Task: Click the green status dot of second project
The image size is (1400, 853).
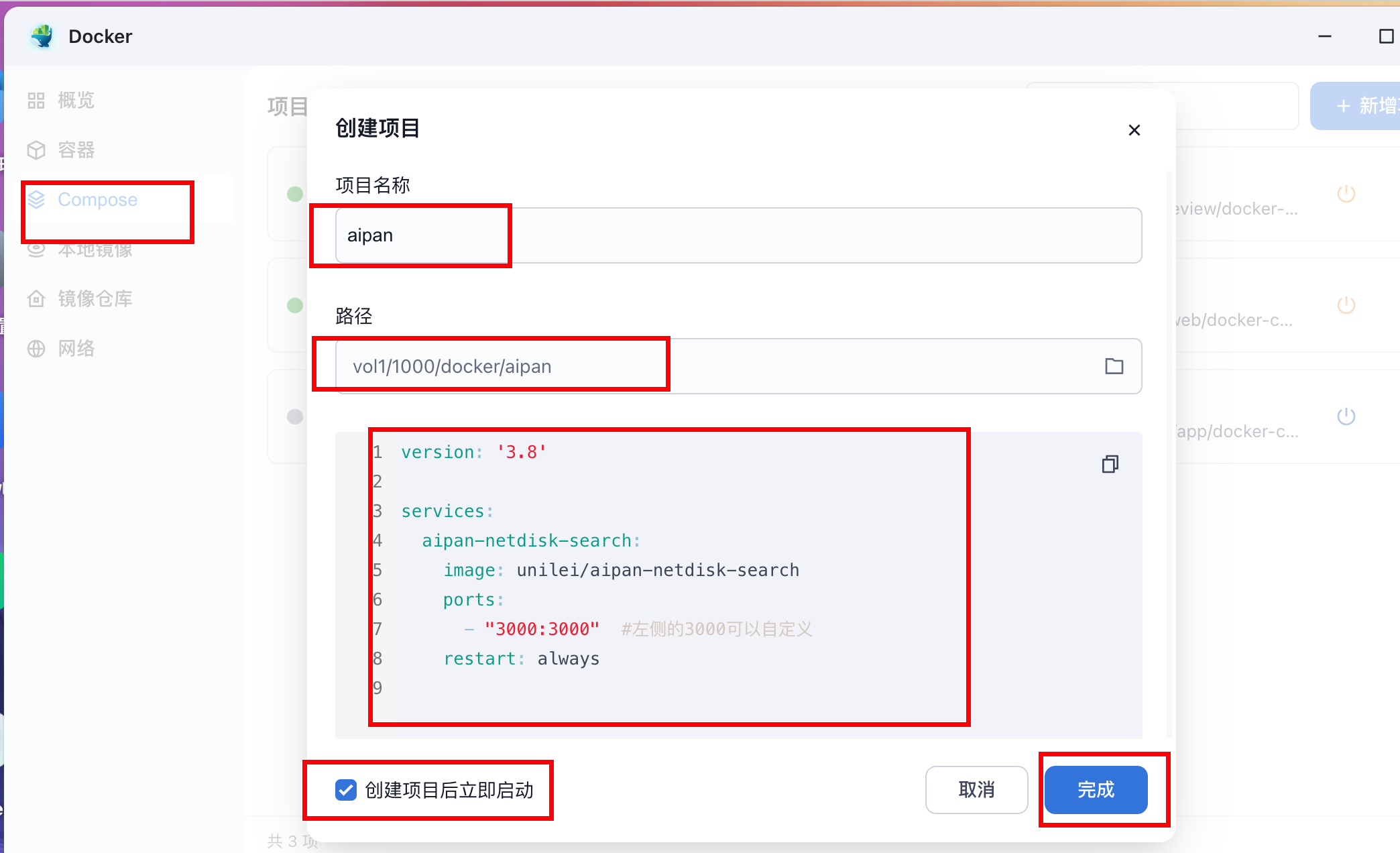Action: 295,306
